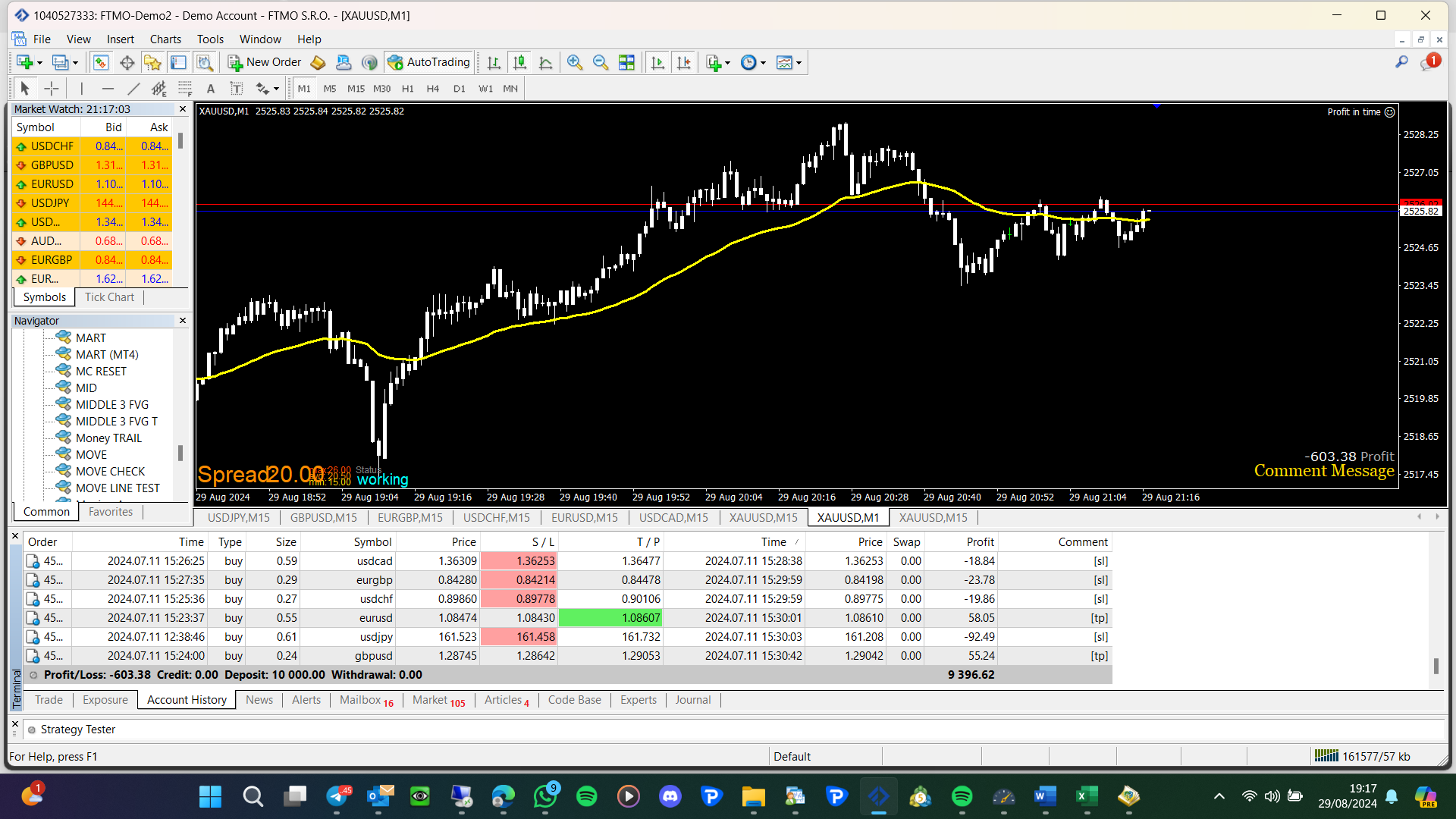Toggle the chart auto scroll button

[657, 63]
